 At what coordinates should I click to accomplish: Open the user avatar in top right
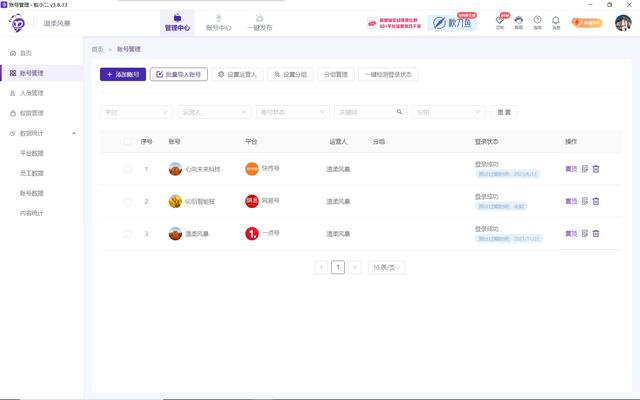[622, 22]
